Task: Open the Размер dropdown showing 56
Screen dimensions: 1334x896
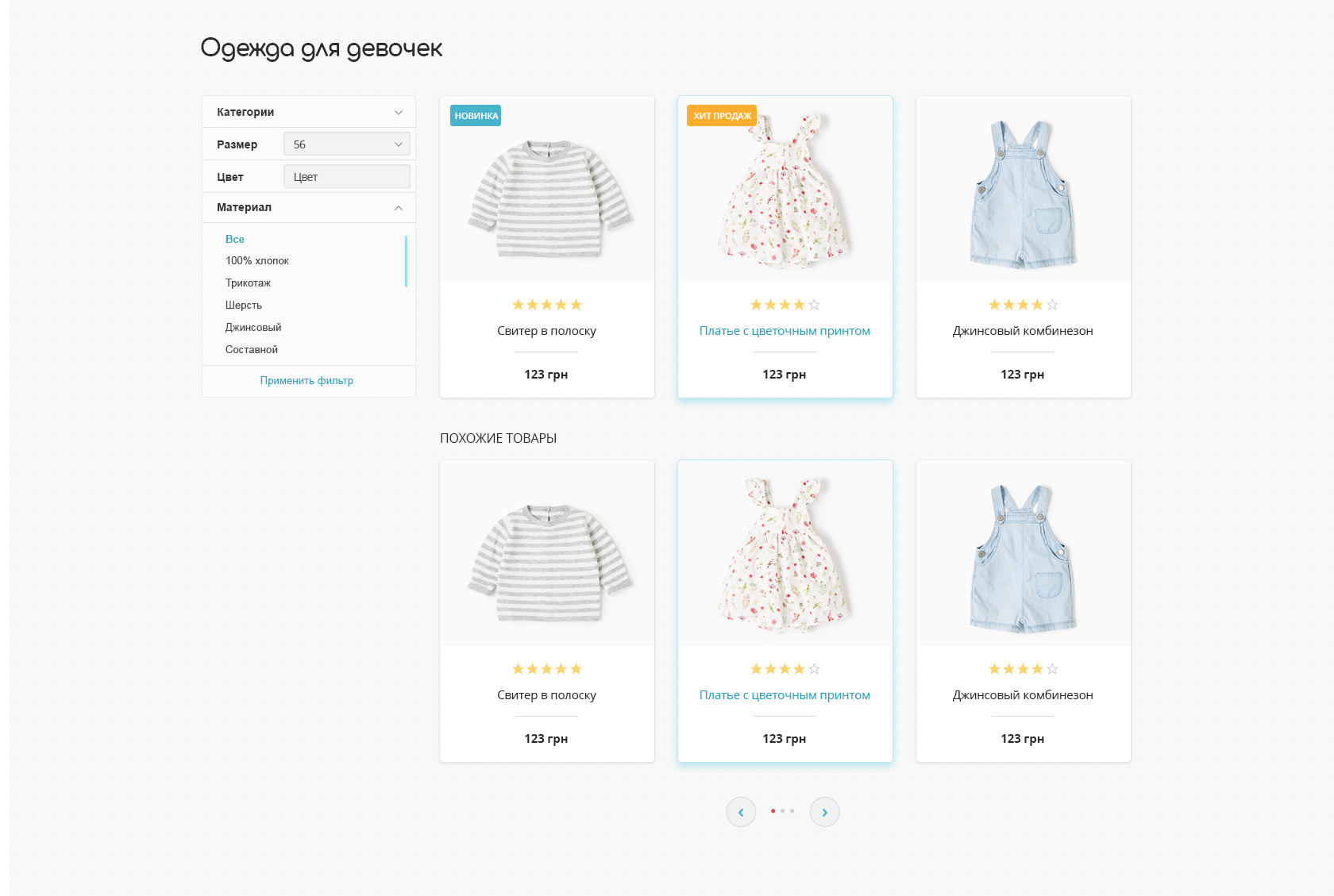Action: click(346, 144)
